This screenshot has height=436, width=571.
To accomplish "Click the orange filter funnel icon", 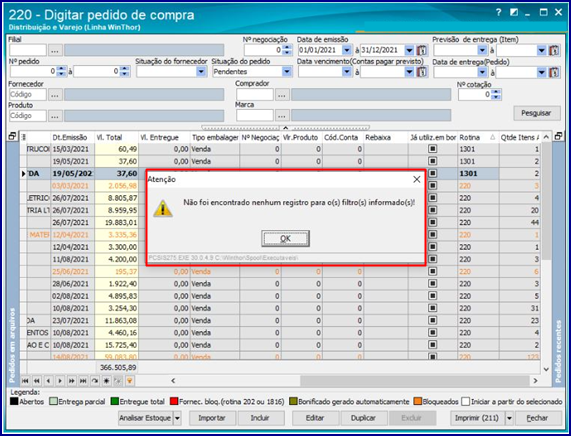I will (x=130, y=381).
